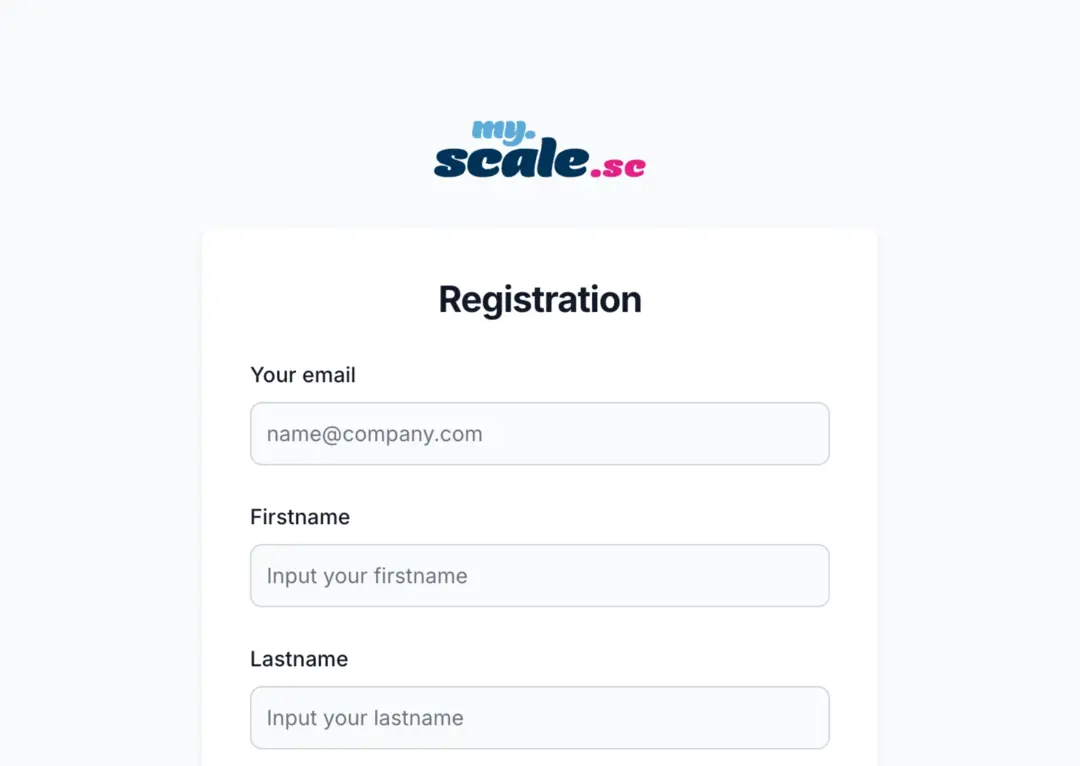The image size is (1080, 766).
Task: Click the Registration heading
Action: tap(540, 300)
